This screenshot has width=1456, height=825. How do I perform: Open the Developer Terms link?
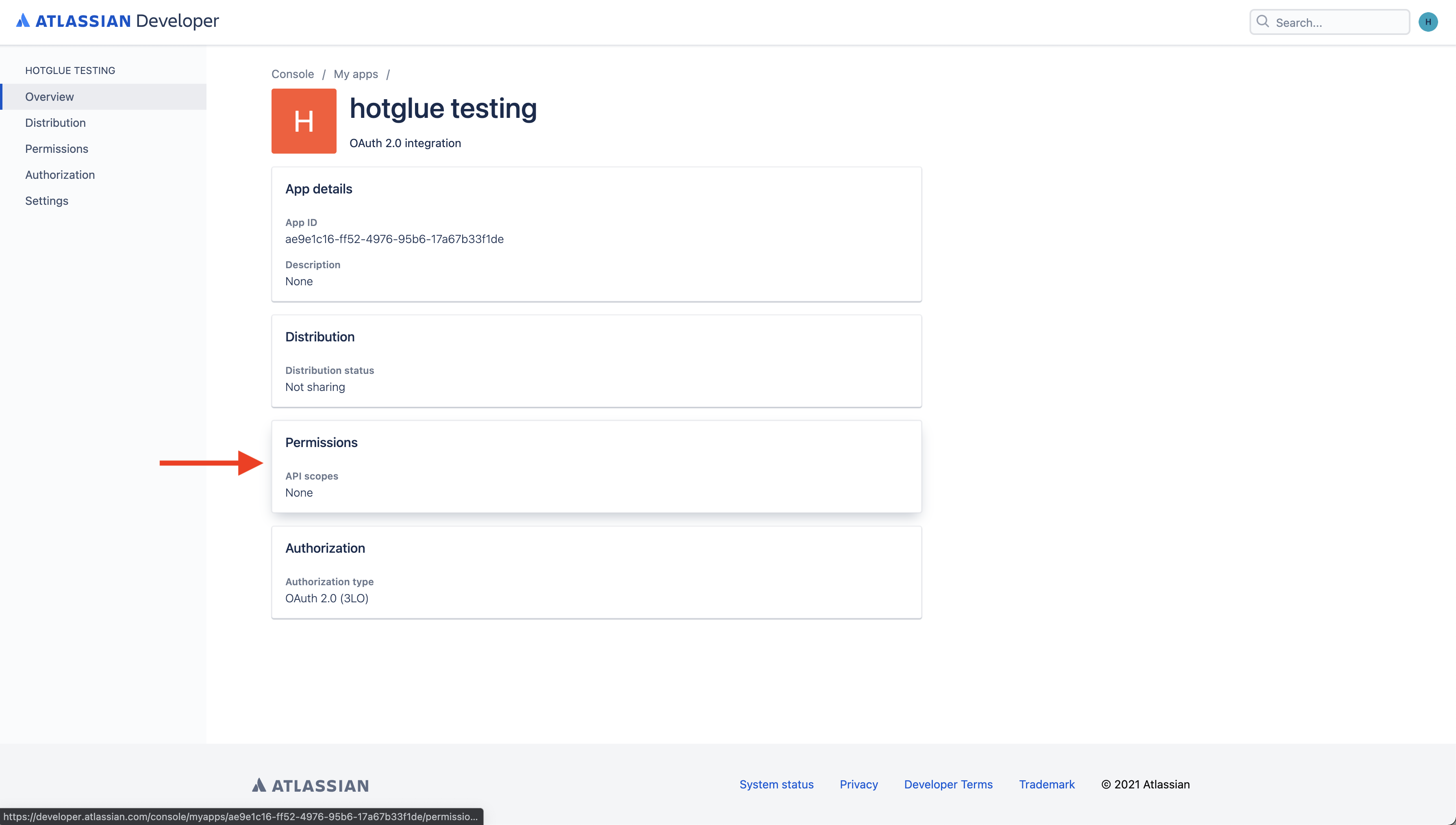coord(948,784)
